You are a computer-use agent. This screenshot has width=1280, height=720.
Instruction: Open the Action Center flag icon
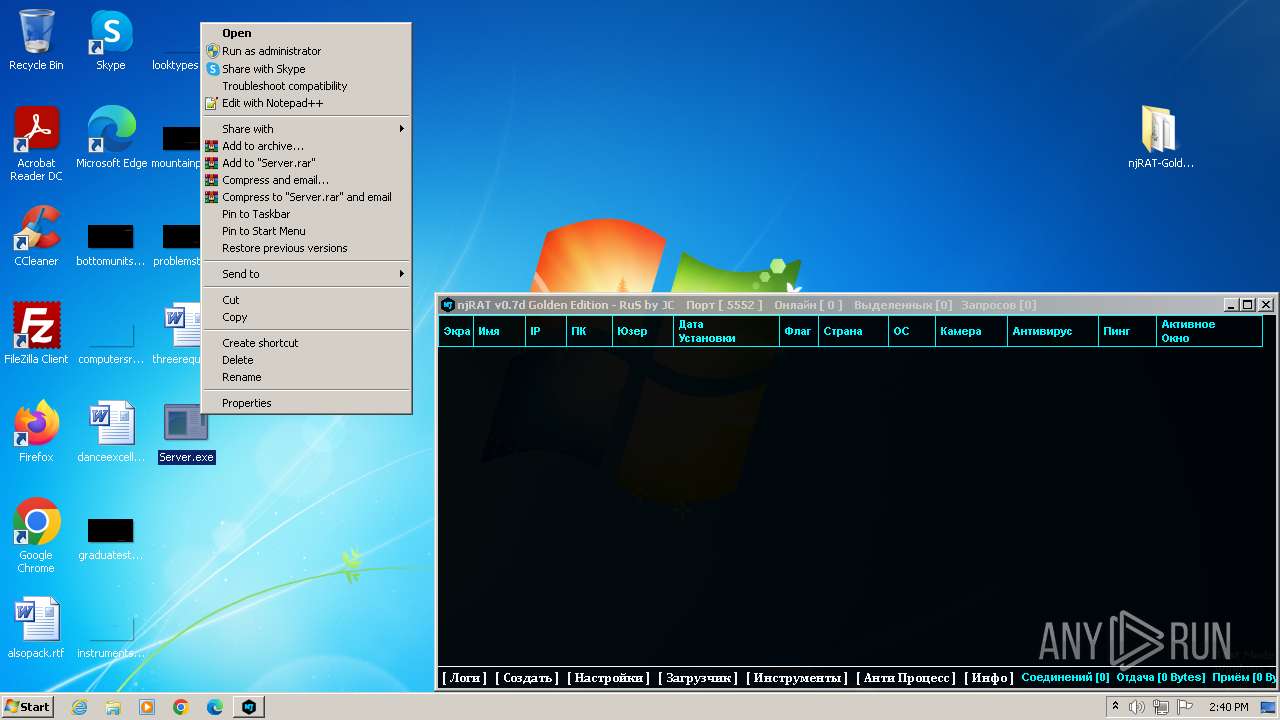point(1185,707)
